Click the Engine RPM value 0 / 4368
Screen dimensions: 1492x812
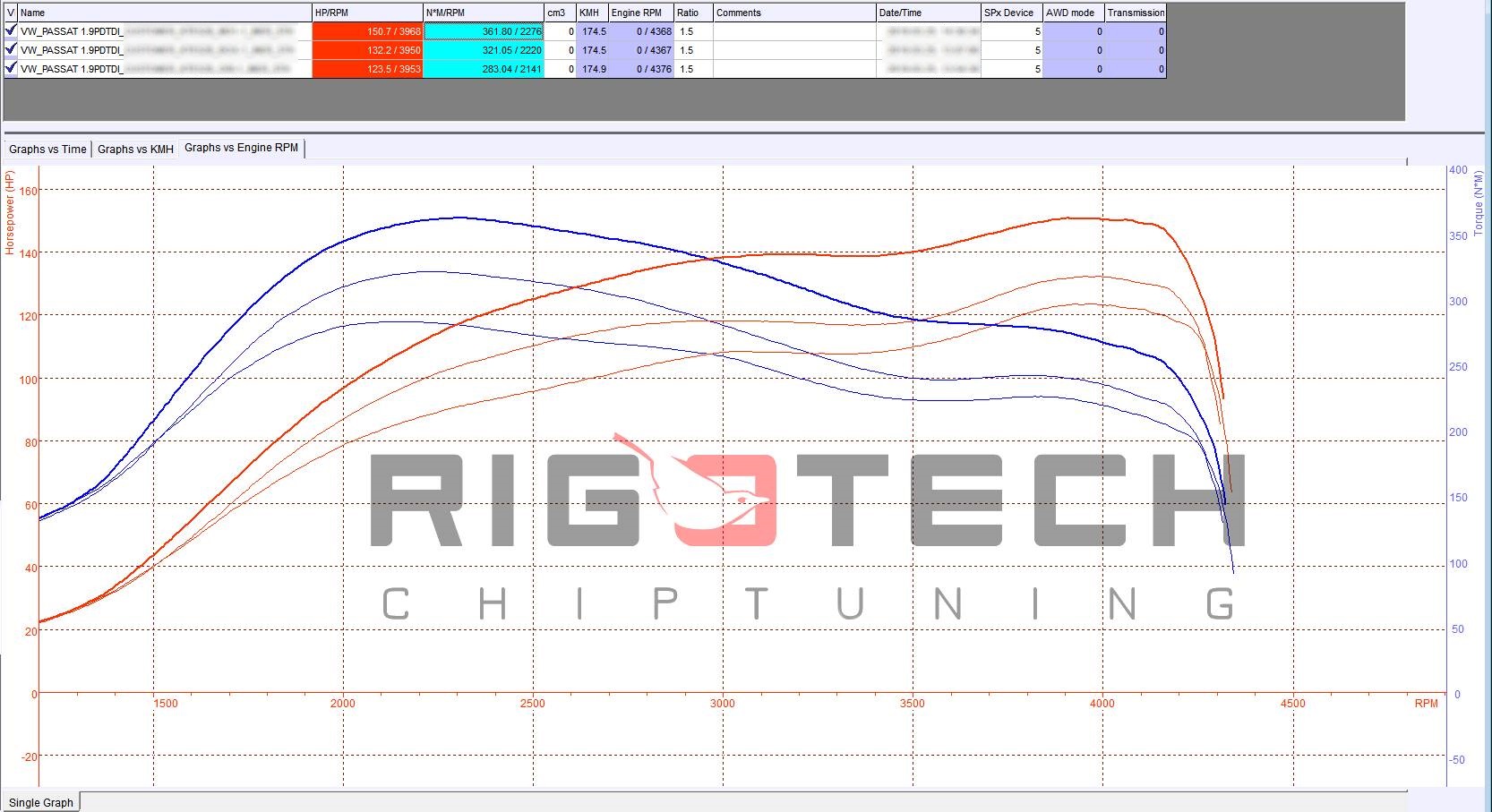(641, 31)
